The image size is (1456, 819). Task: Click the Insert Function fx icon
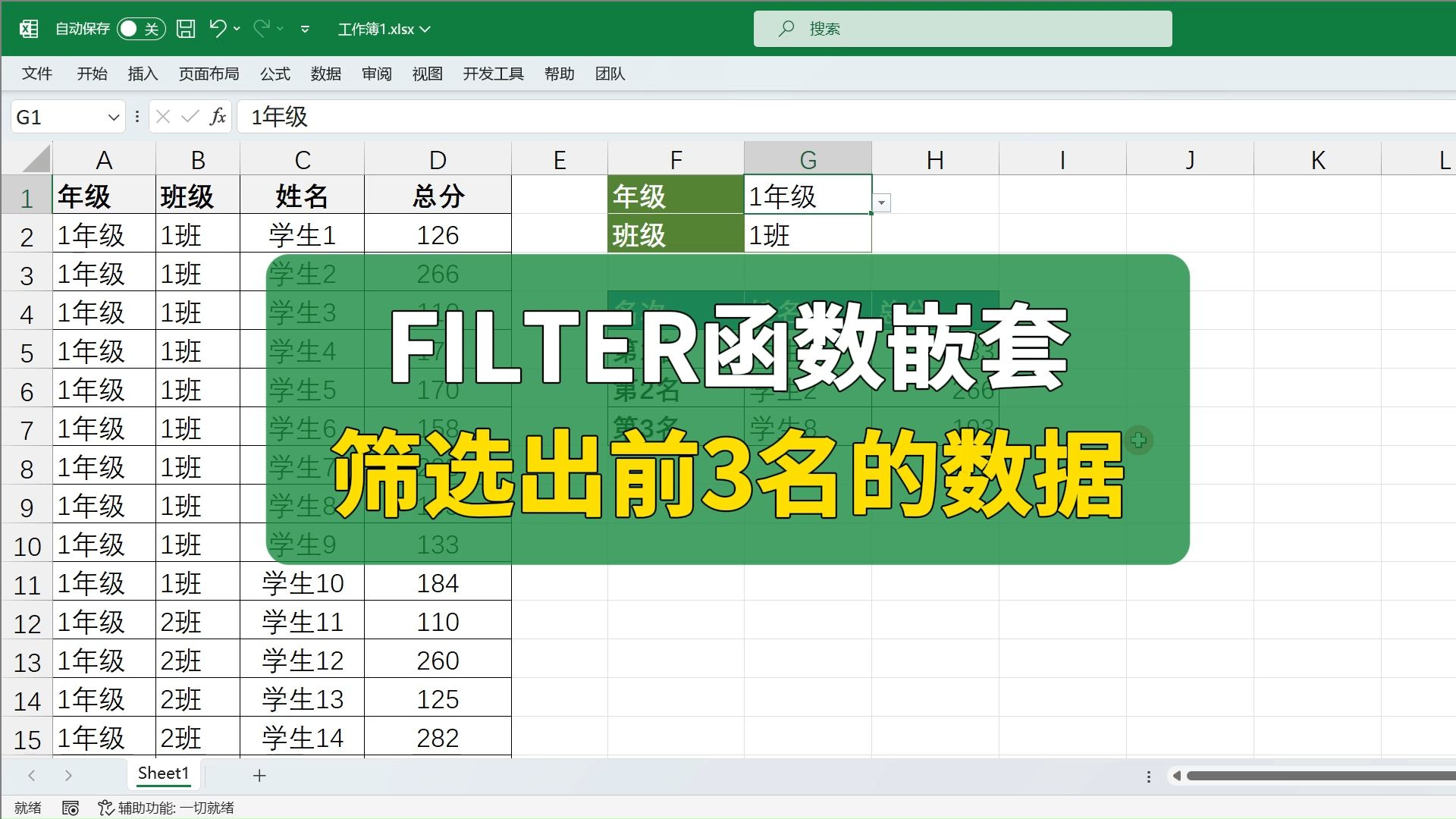point(218,117)
